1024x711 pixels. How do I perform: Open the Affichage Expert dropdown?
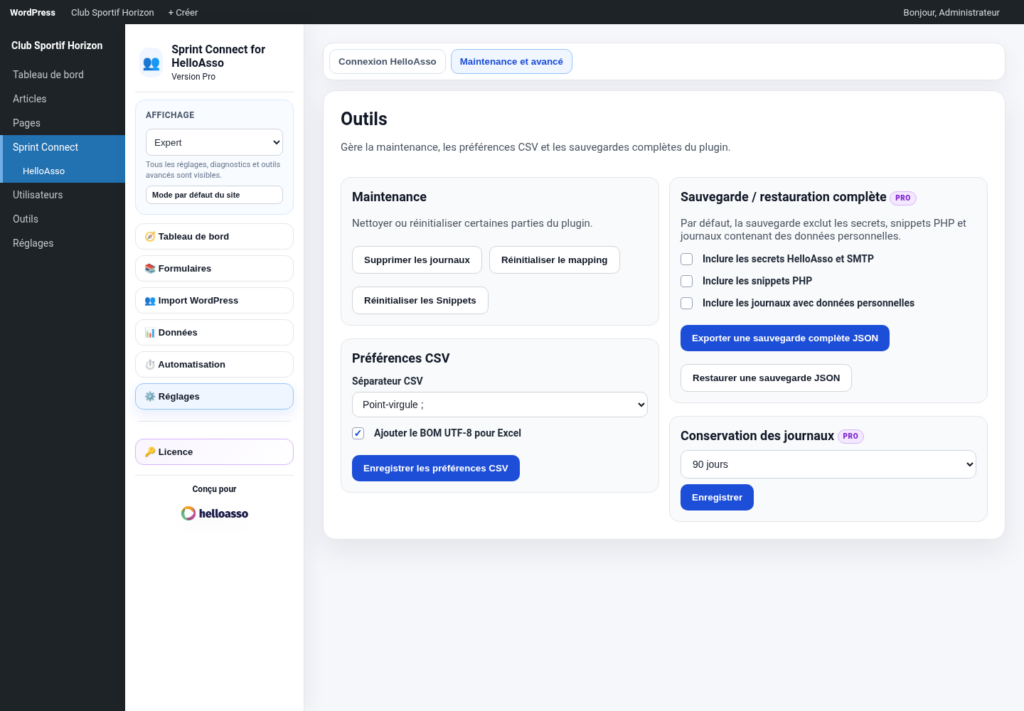pyautogui.click(x=214, y=142)
